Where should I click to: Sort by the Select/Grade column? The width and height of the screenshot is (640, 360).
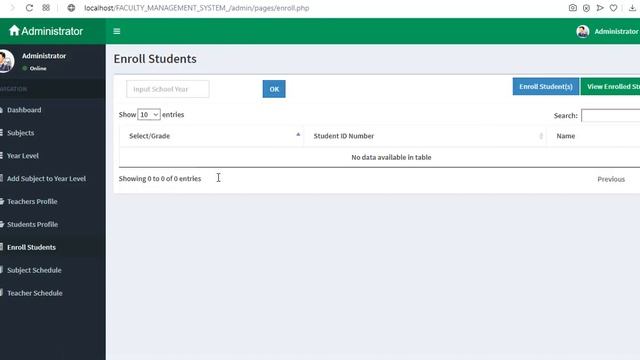(x=211, y=136)
